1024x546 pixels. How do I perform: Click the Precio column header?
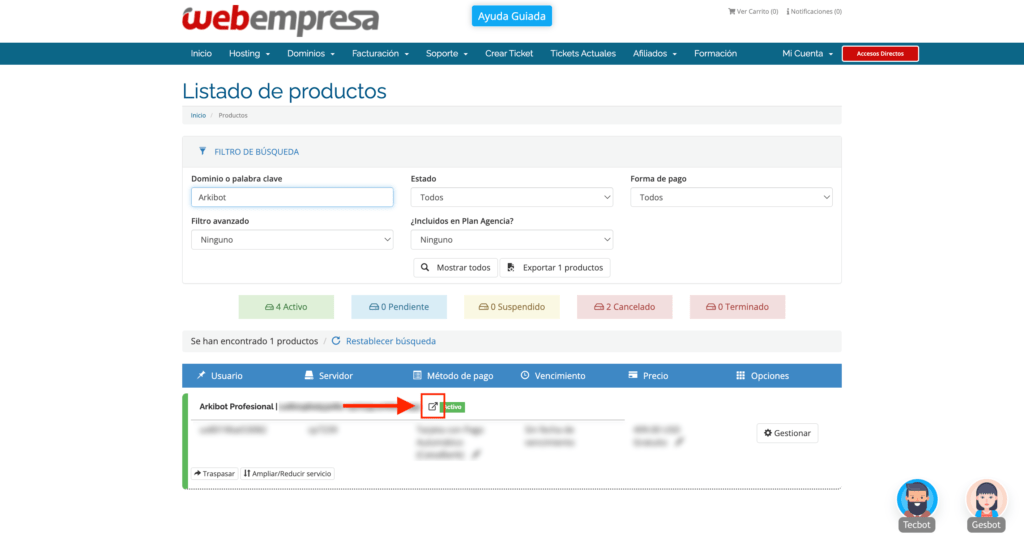(x=648, y=376)
